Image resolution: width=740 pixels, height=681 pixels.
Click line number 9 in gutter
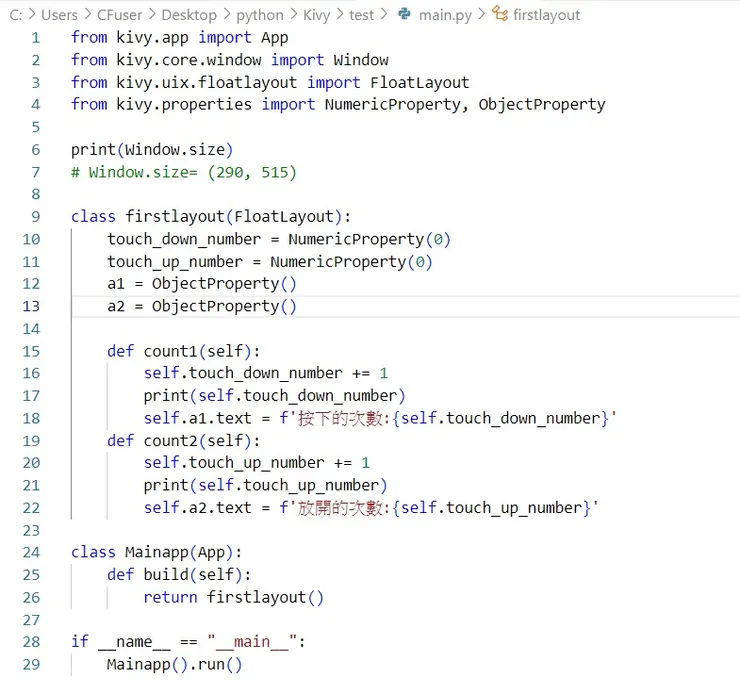tap(36, 217)
